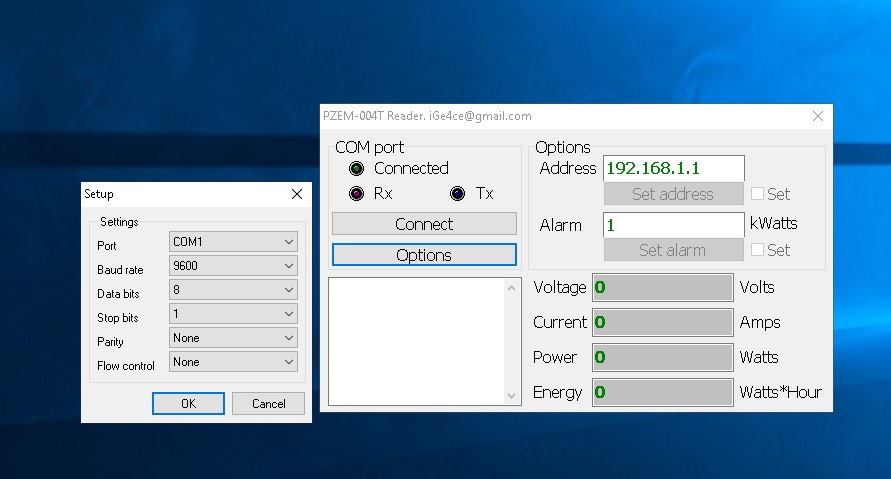This screenshot has width=891, height=479.
Task: Confirm Setup dialog with OK
Action: click(188, 403)
